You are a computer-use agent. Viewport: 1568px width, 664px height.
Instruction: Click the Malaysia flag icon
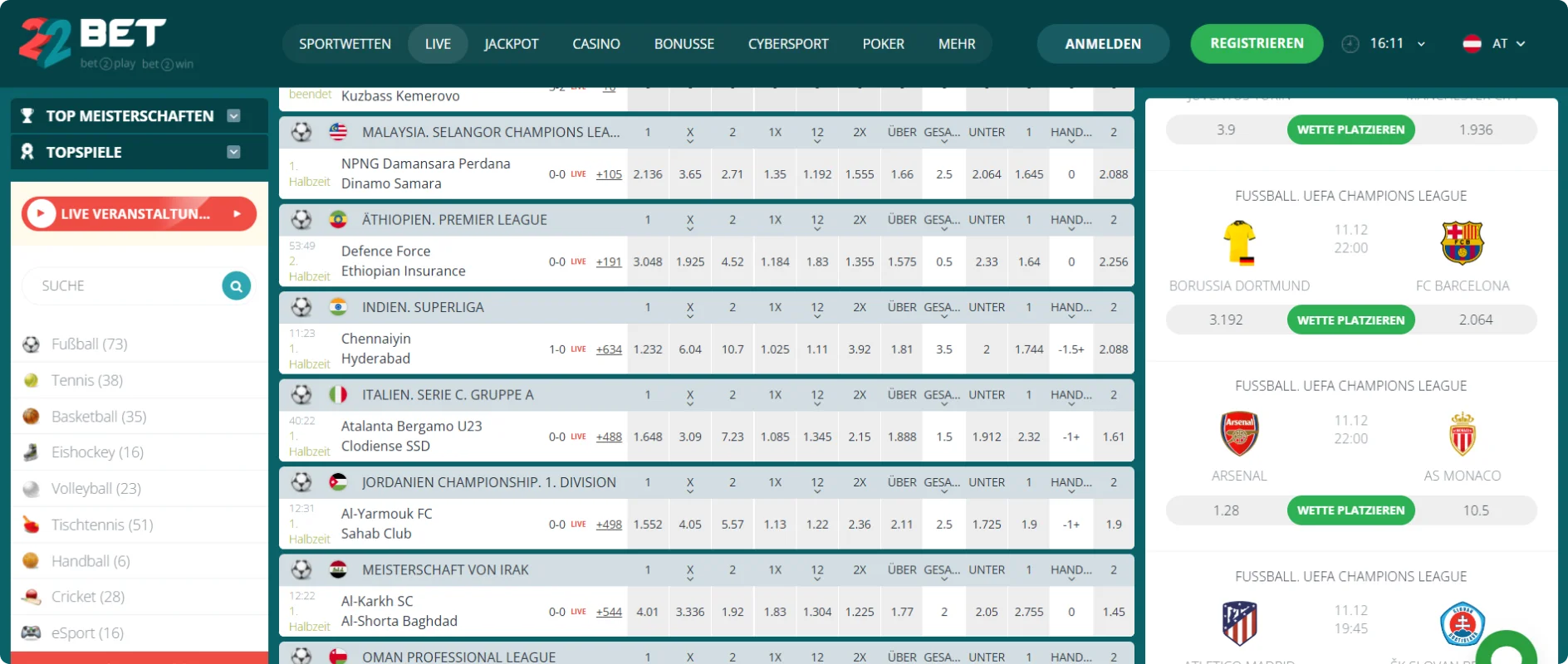(x=338, y=132)
